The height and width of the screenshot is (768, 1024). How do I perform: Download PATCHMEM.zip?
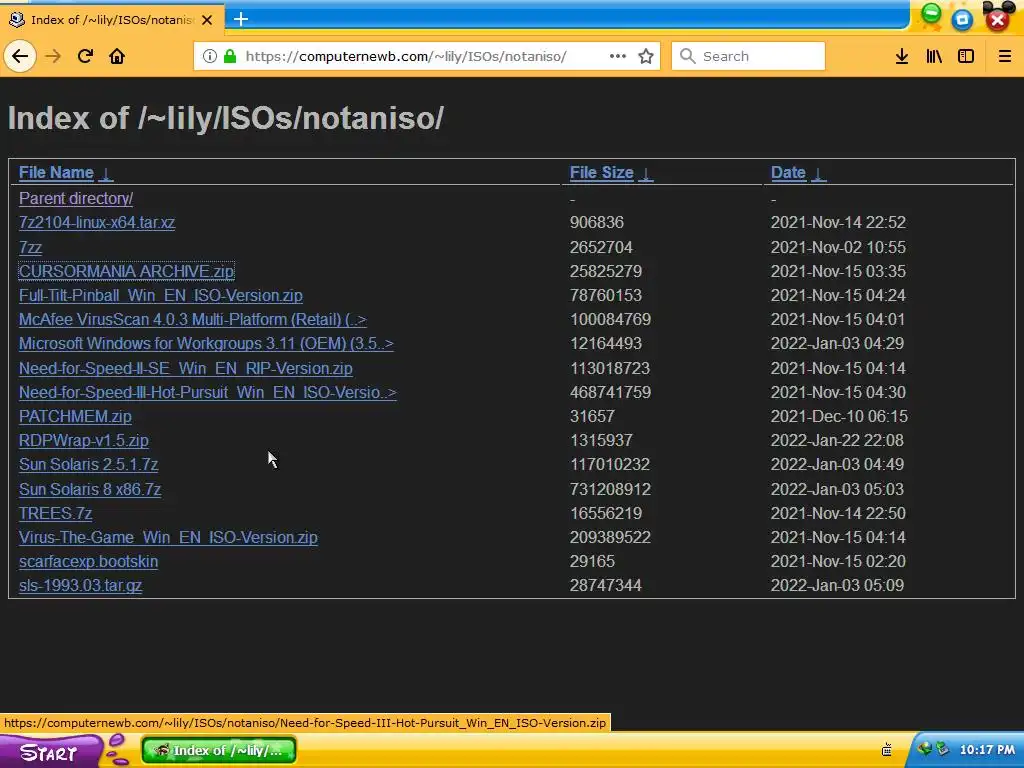[x=75, y=417]
